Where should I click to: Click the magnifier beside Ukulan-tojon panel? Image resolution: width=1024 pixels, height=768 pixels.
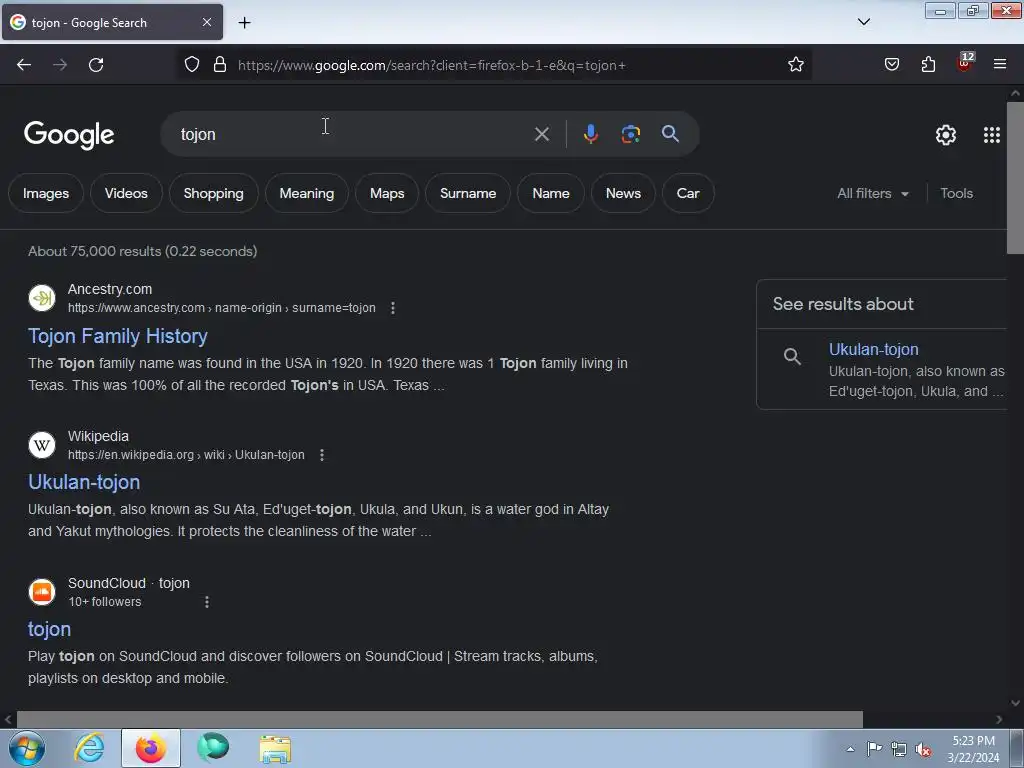(792, 357)
